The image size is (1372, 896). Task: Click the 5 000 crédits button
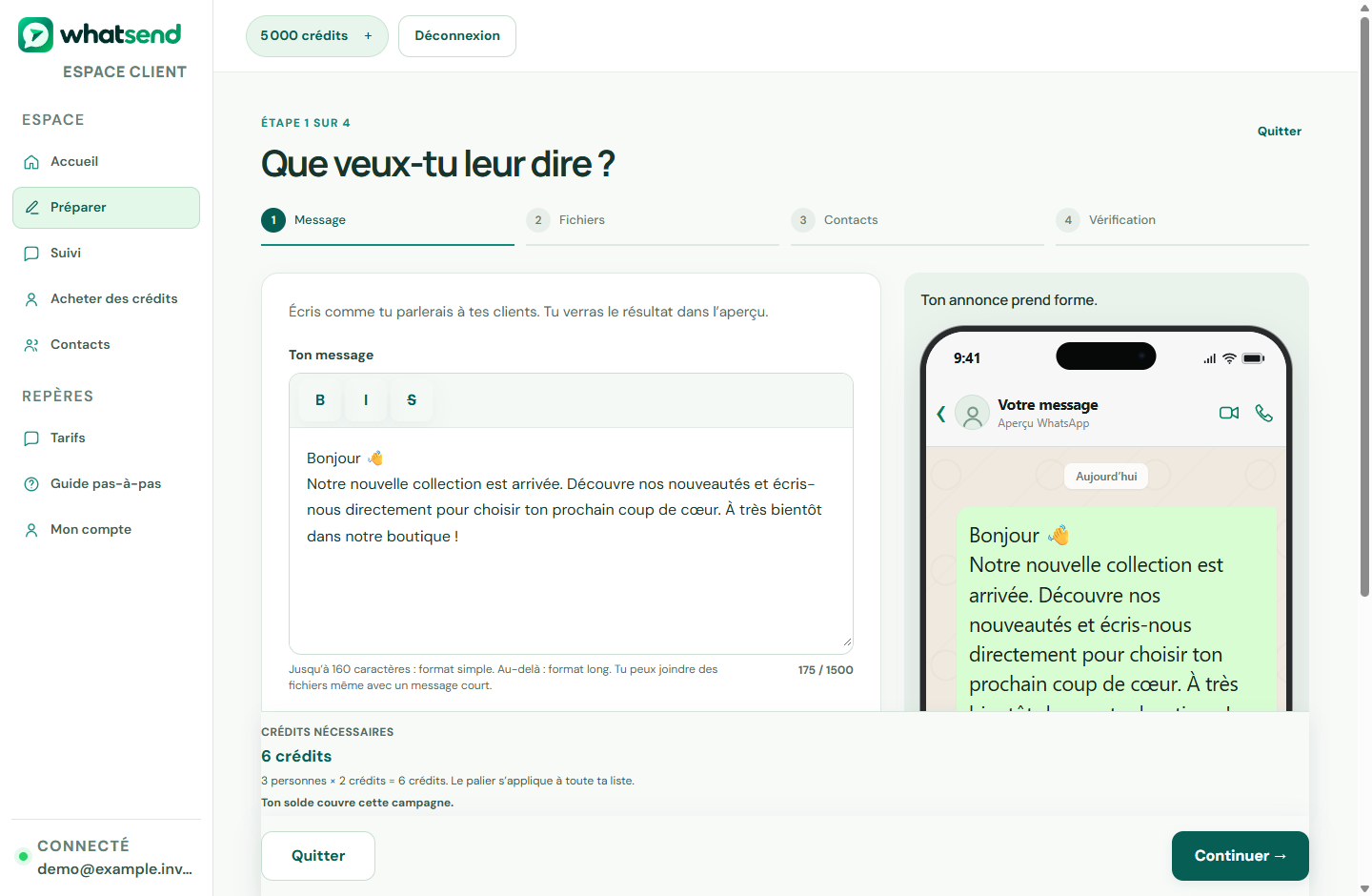pos(317,36)
